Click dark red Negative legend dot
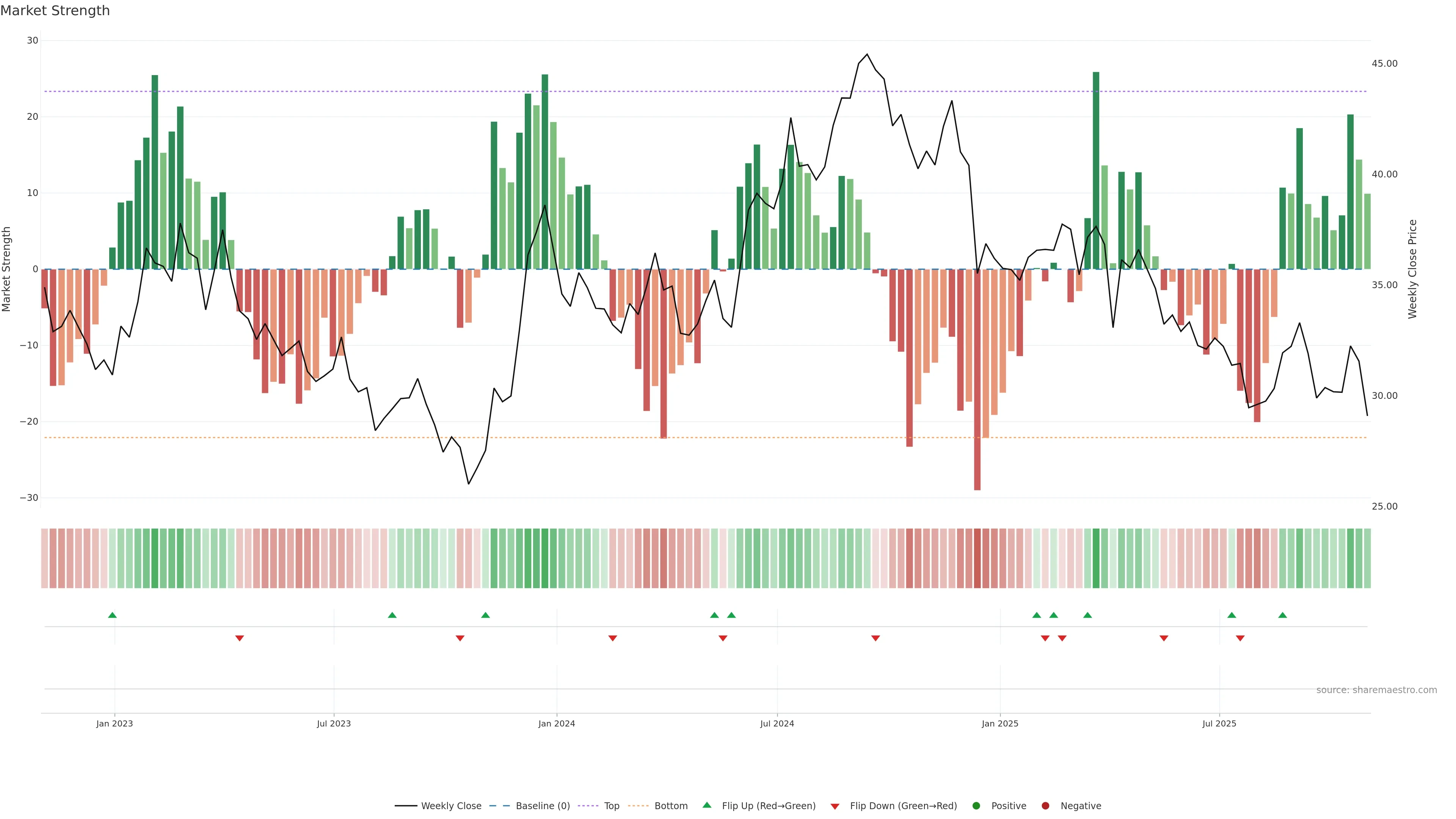 click(x=1045, y=806)
